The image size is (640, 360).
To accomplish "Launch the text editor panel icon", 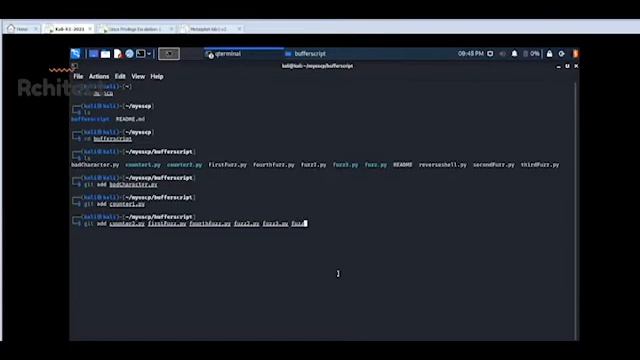I will (118, 54).
